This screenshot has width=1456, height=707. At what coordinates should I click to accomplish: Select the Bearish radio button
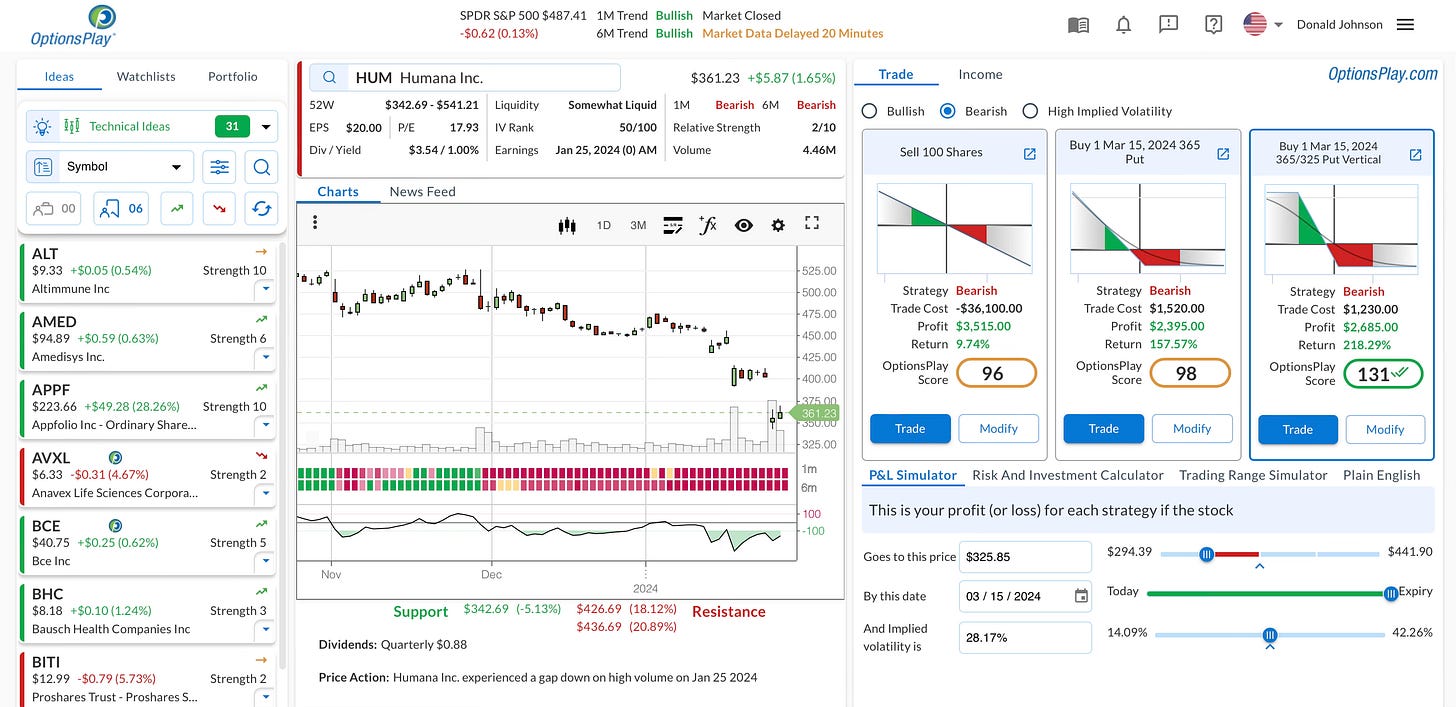tap(948, 111)
